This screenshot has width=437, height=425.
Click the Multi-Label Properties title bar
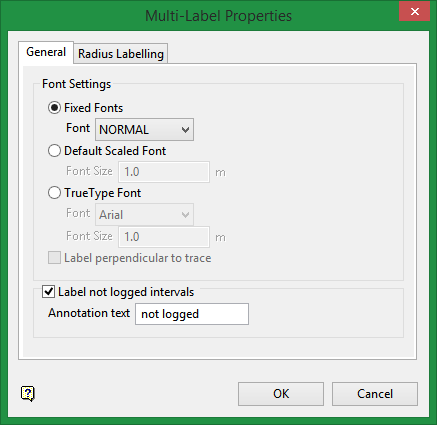click(218, 16)
